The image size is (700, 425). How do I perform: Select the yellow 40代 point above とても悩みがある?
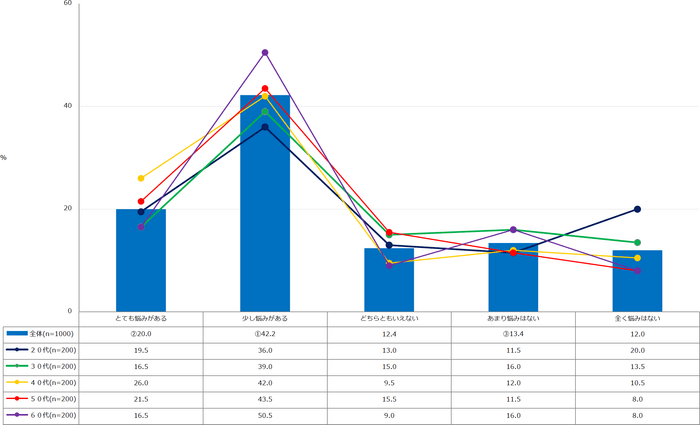[141, 178]
